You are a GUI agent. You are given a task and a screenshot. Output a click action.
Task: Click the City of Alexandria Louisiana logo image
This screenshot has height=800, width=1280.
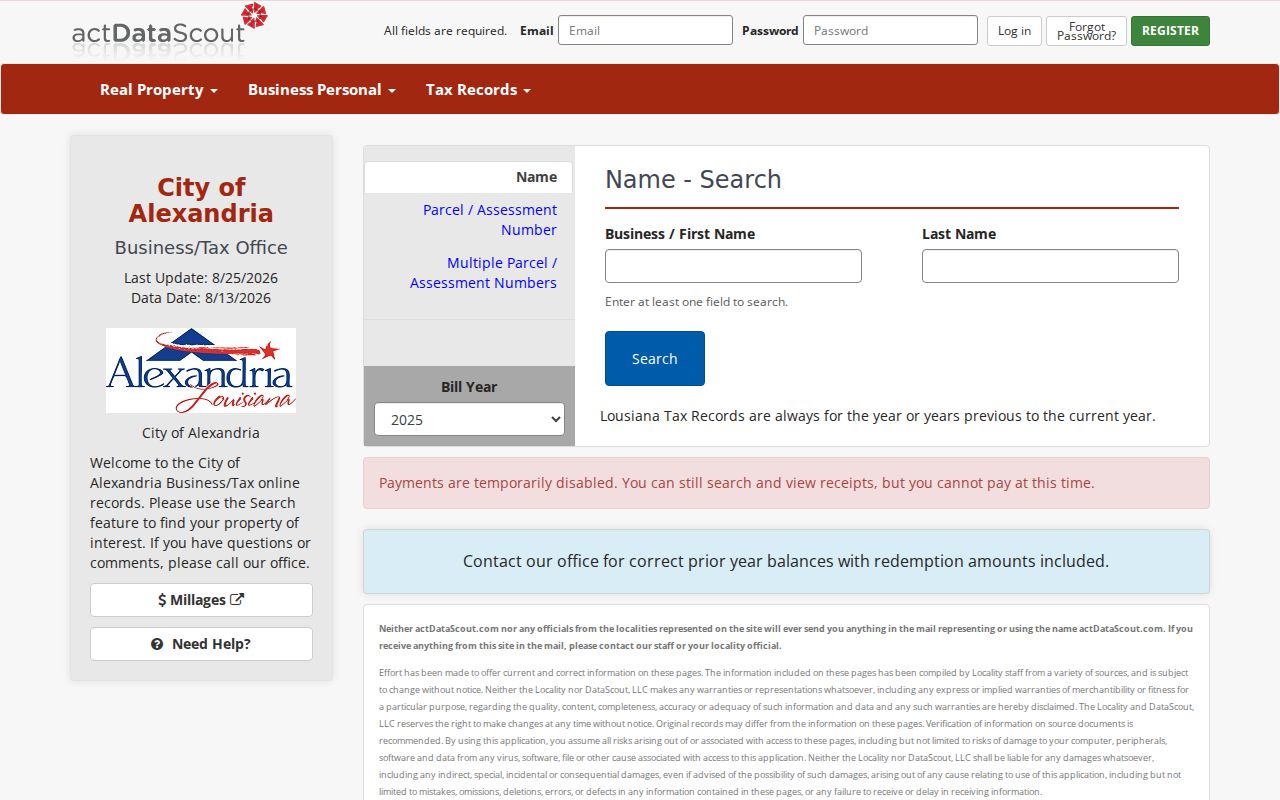(x=201, y=370)
